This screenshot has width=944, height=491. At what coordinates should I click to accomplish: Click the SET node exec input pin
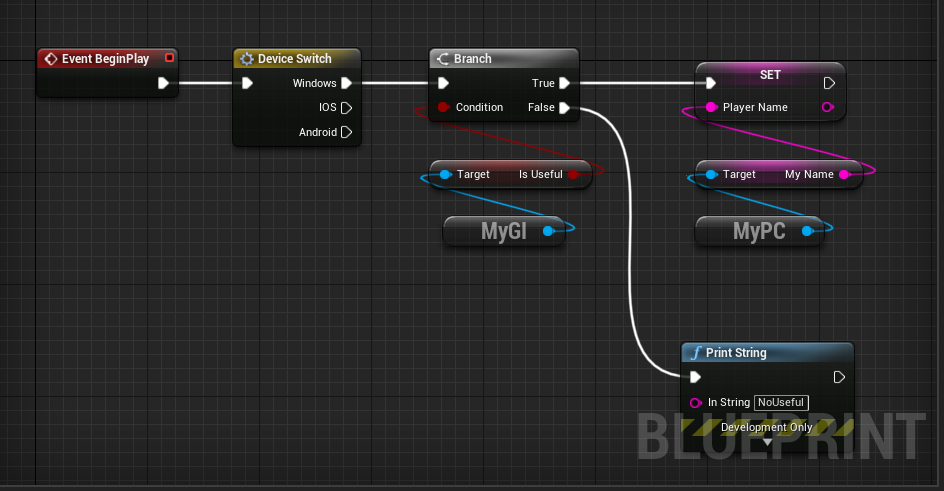(x=710, y=83)
